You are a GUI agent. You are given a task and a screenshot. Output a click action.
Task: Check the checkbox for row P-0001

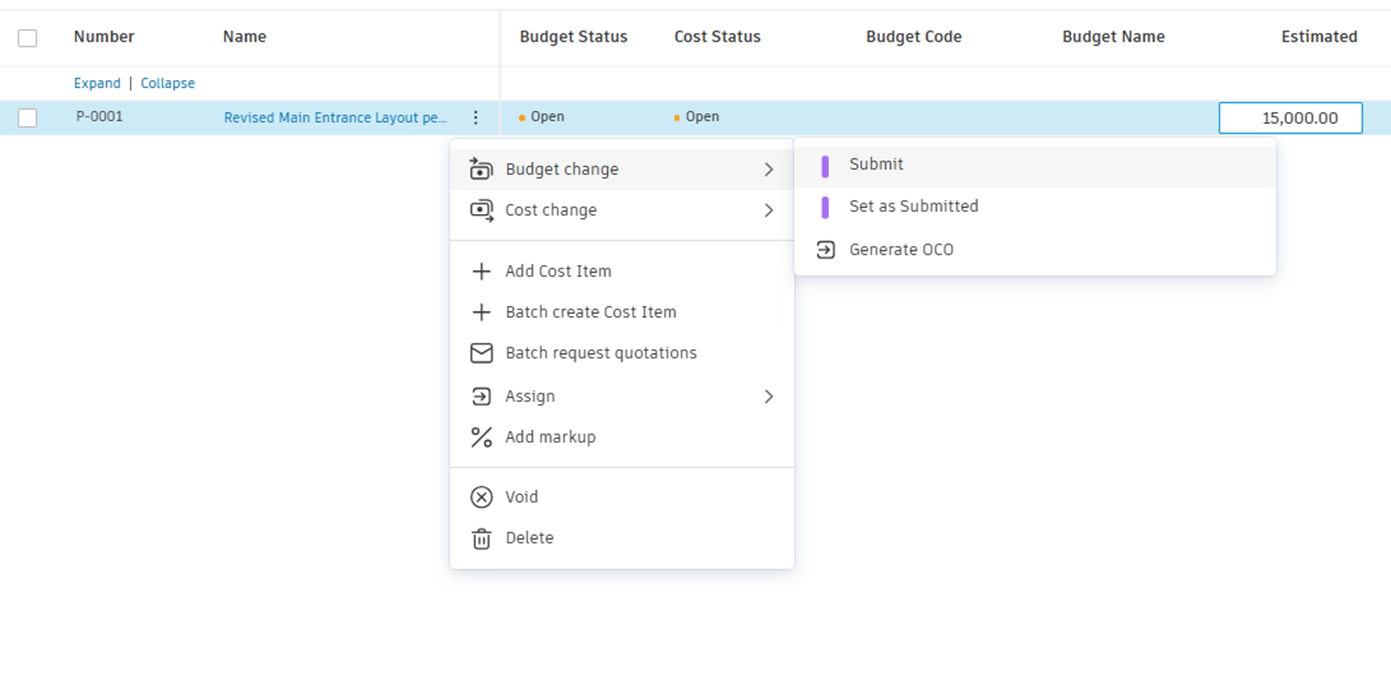(27, 117)
